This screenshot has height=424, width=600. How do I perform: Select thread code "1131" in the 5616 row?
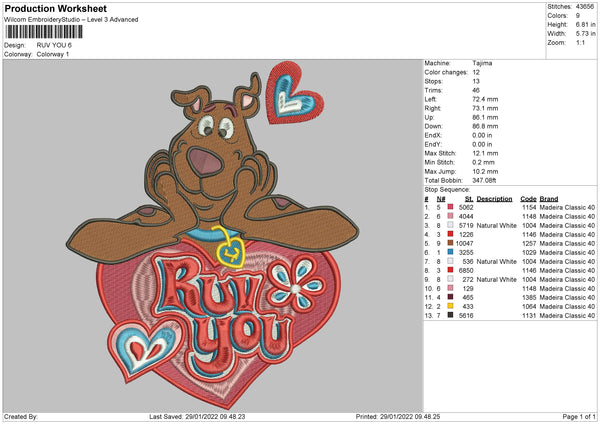(529, 315)
